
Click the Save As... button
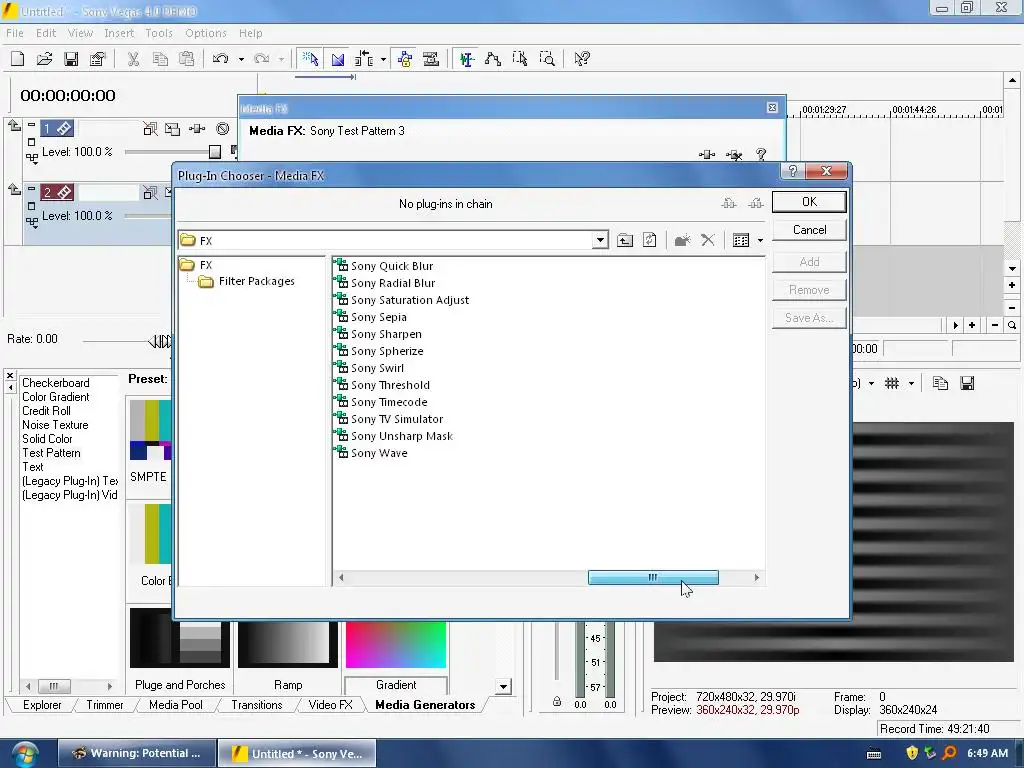point(809,318)
